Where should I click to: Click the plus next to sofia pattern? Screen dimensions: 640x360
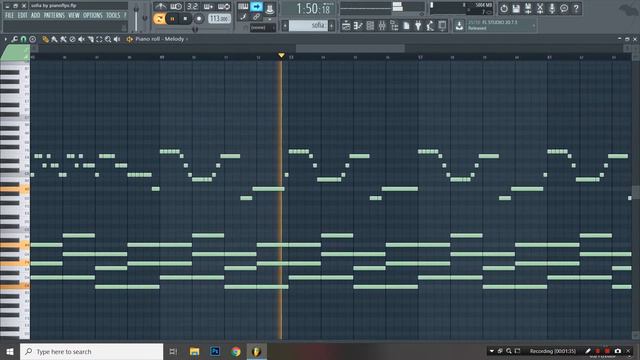(x=331, y=25)
